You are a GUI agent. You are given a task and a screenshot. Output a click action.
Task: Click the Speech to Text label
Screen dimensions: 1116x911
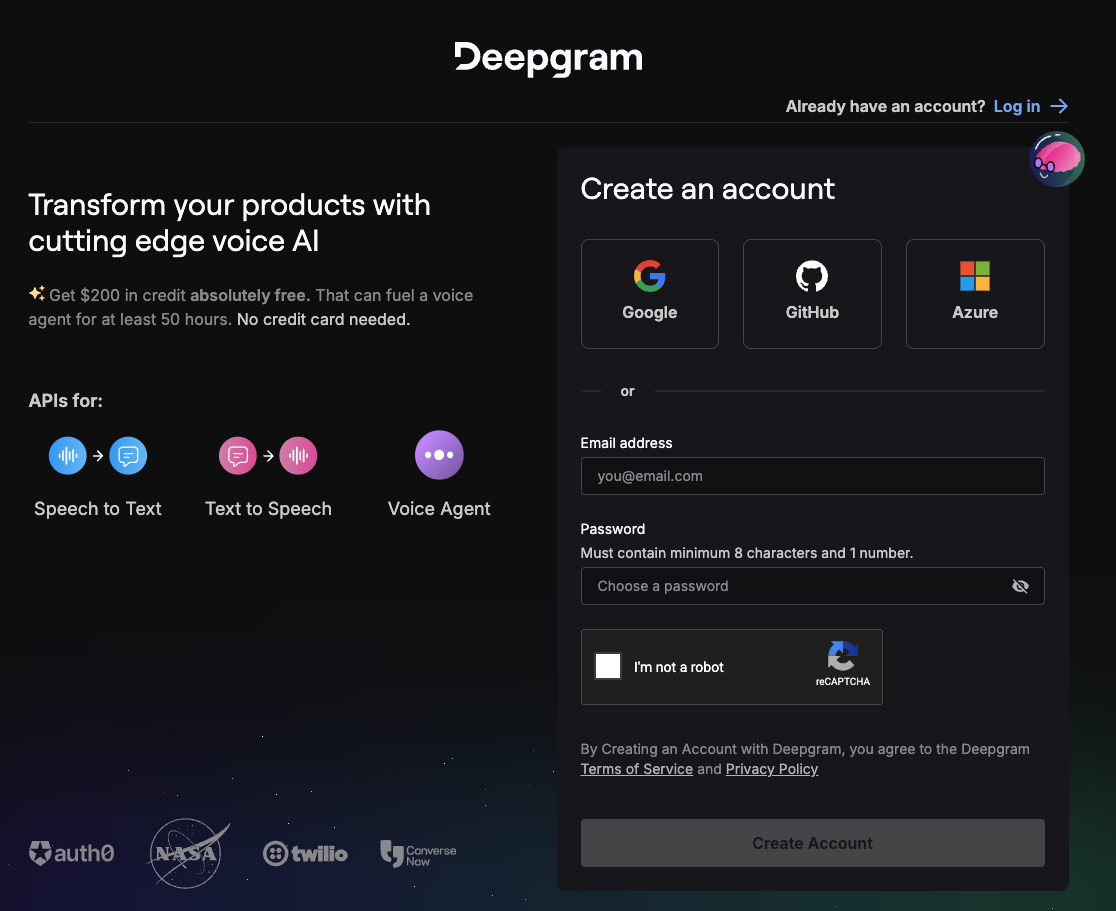click(98, 509)
